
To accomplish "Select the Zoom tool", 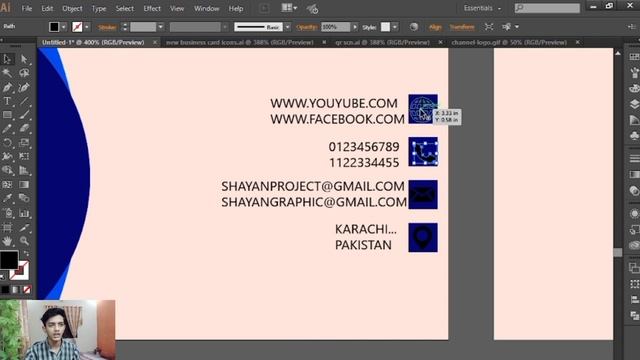I will pos(24,241).
